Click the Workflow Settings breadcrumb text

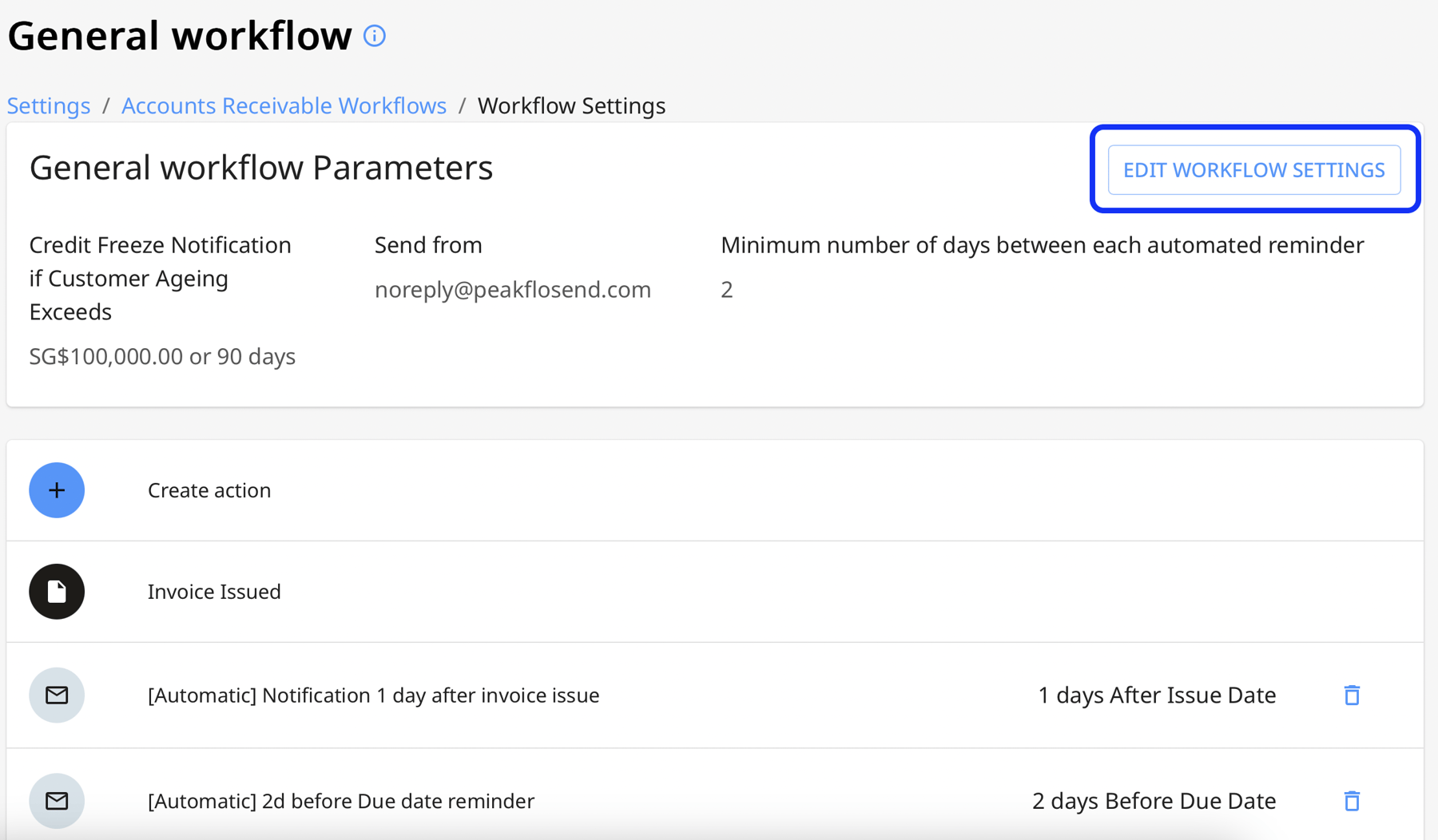tap(571, 105)
